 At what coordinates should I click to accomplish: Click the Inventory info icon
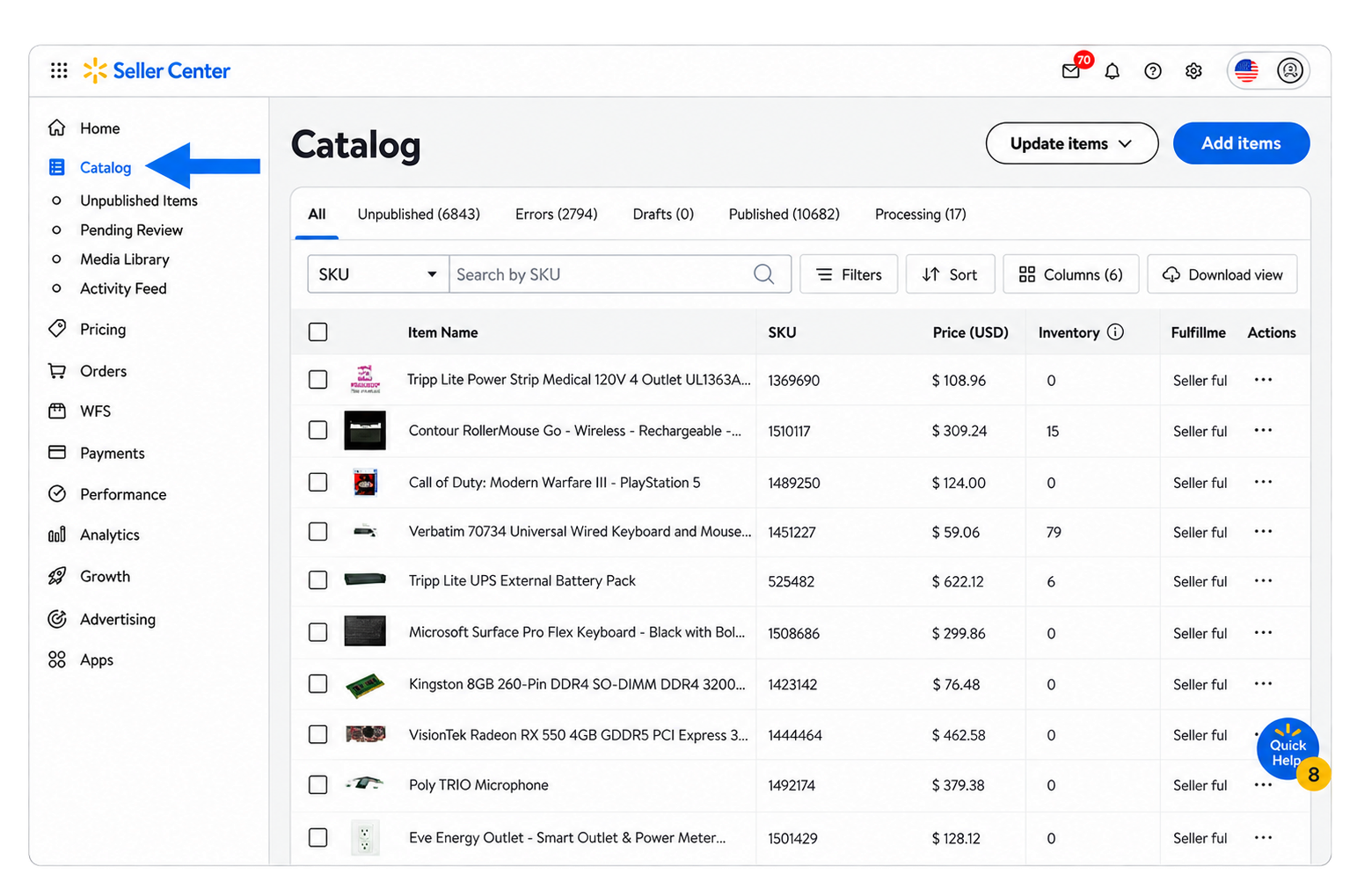coord(1115,332)
